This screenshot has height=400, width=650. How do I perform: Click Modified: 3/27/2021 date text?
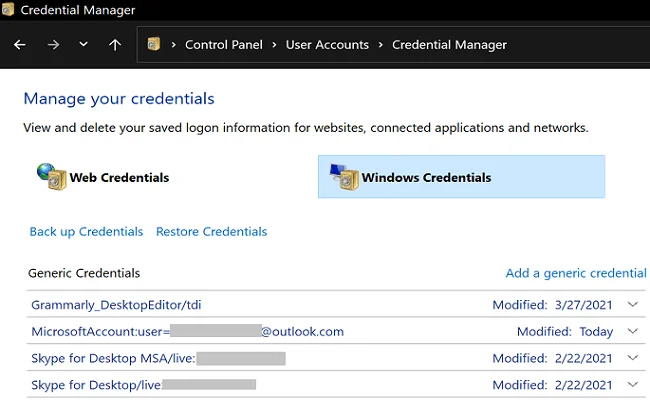pyautogui.click(x=552, y=305)
